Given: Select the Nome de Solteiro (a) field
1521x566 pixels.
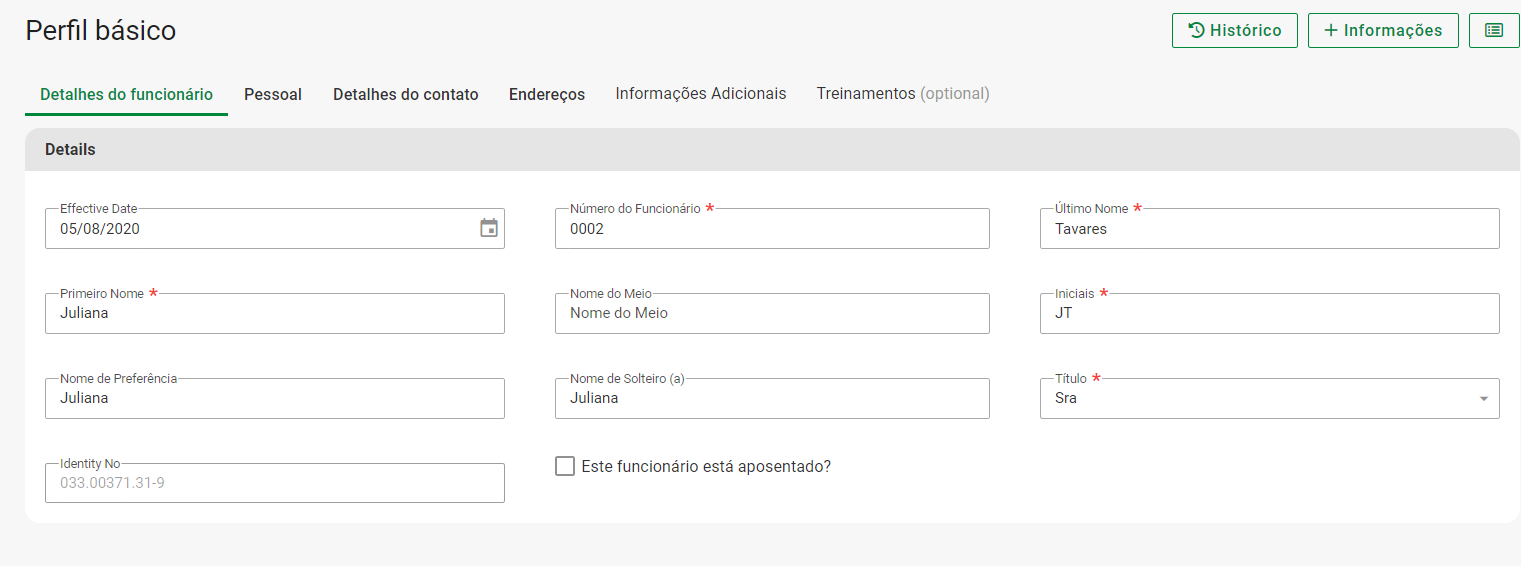Looking at the screenshot, I should (771, 399).
